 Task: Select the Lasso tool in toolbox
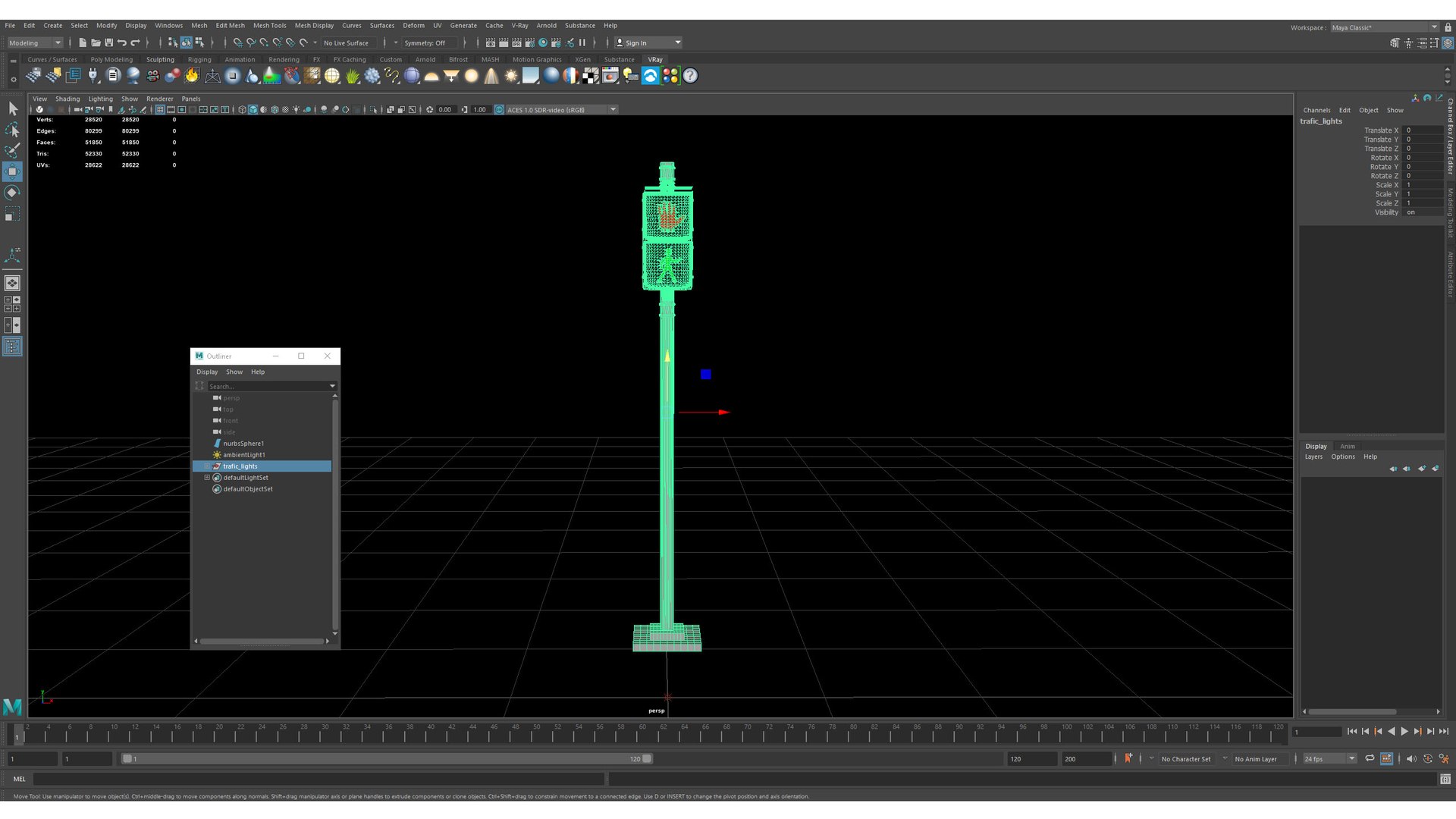coord(12,130)
